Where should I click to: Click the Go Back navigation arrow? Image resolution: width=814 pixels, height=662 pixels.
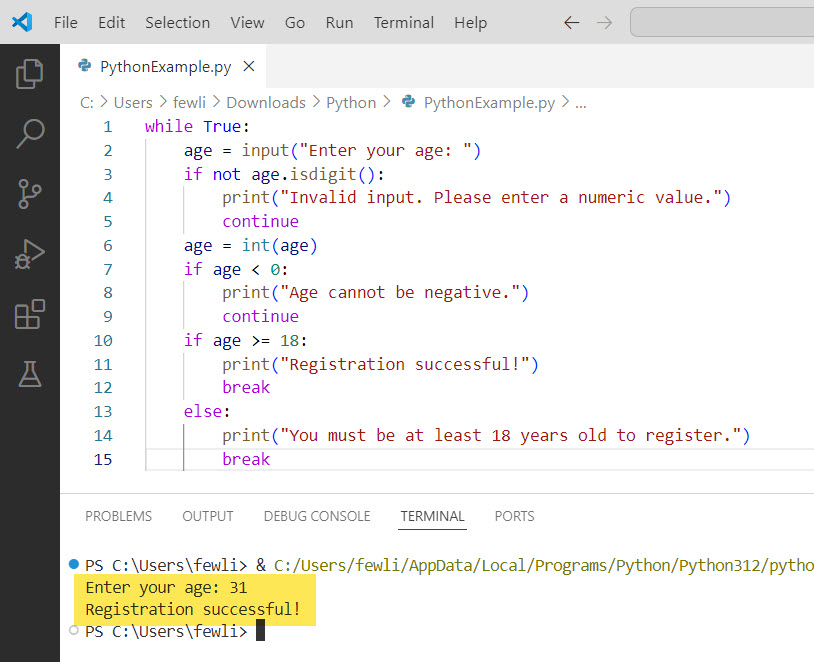571,22
